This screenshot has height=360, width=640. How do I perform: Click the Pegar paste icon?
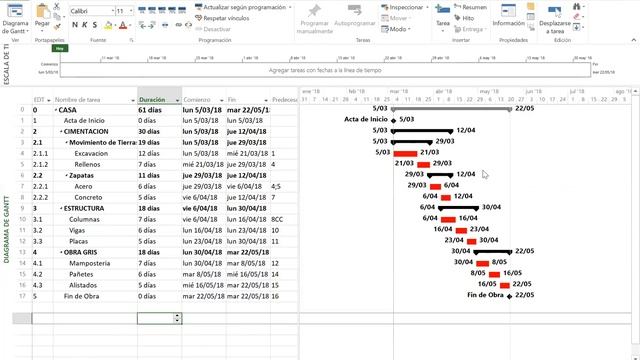click(42, 11)
